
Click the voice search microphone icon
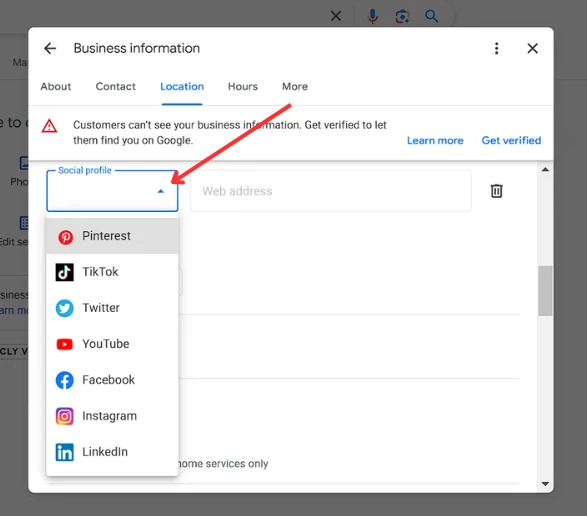coord(372,16)
